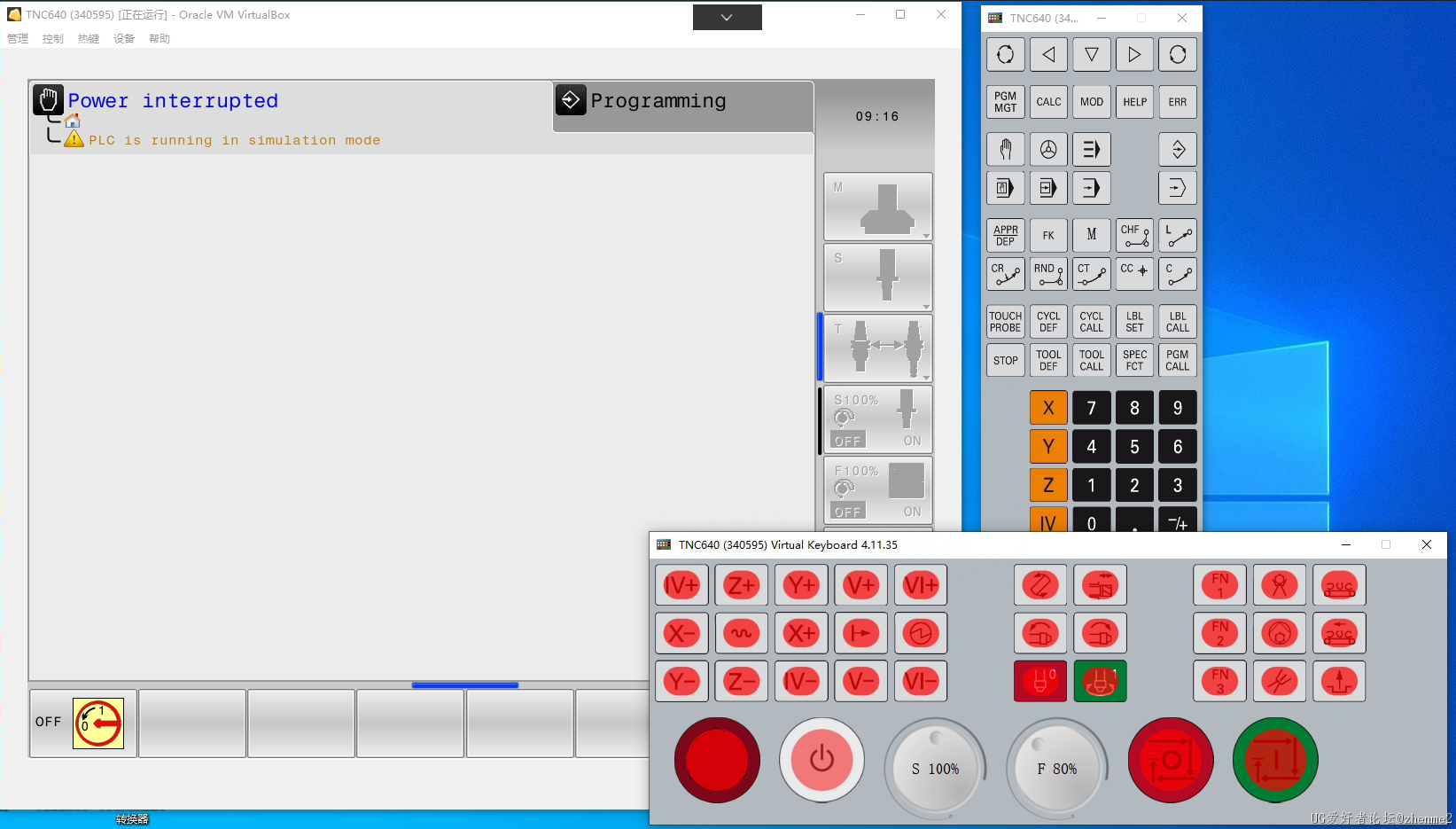Toggle spindle override S100% OFF/ON
Image resolution: width=1456 pixels, height=829 pixels.
click(877, 419)
